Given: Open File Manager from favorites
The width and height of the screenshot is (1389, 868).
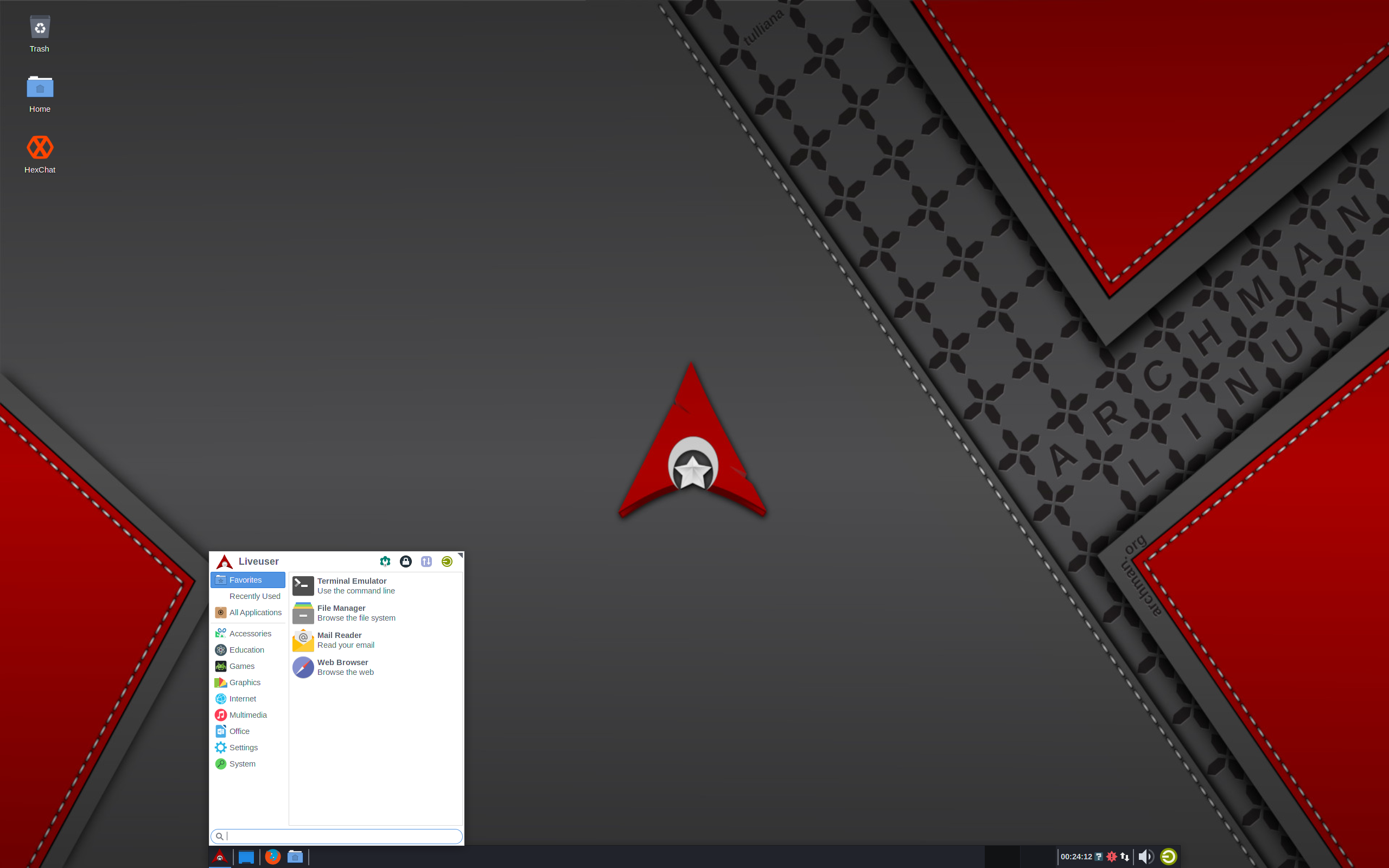Looking at the screenshot, I should (375, 612).
